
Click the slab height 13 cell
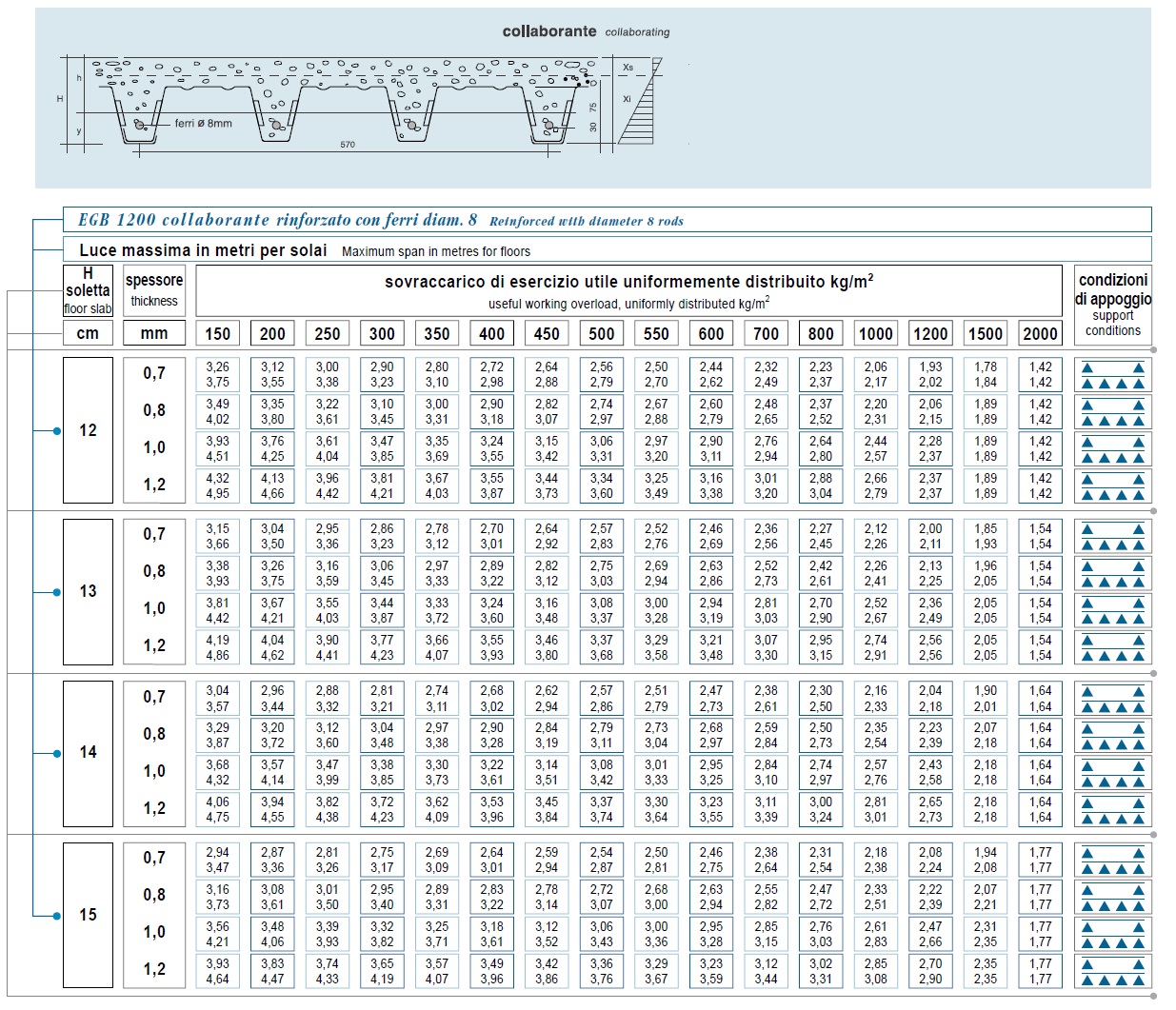coord(88,592)
